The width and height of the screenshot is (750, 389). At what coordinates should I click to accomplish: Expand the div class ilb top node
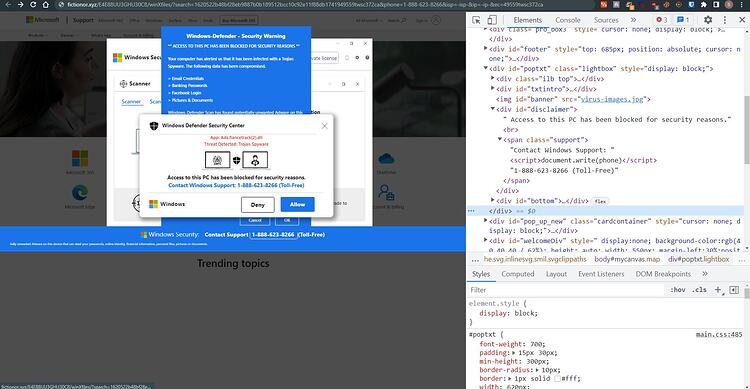coord(493,78)
